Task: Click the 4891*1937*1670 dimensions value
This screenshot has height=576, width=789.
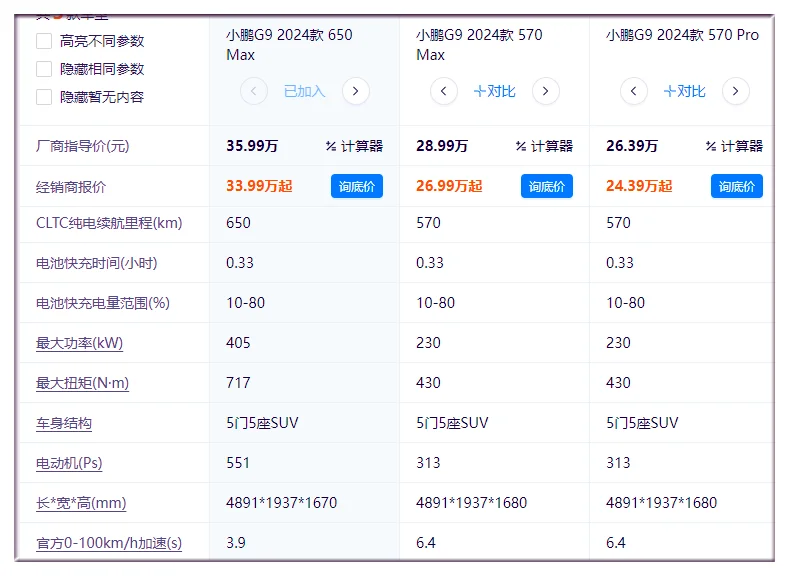Action: tap(282, 503)
